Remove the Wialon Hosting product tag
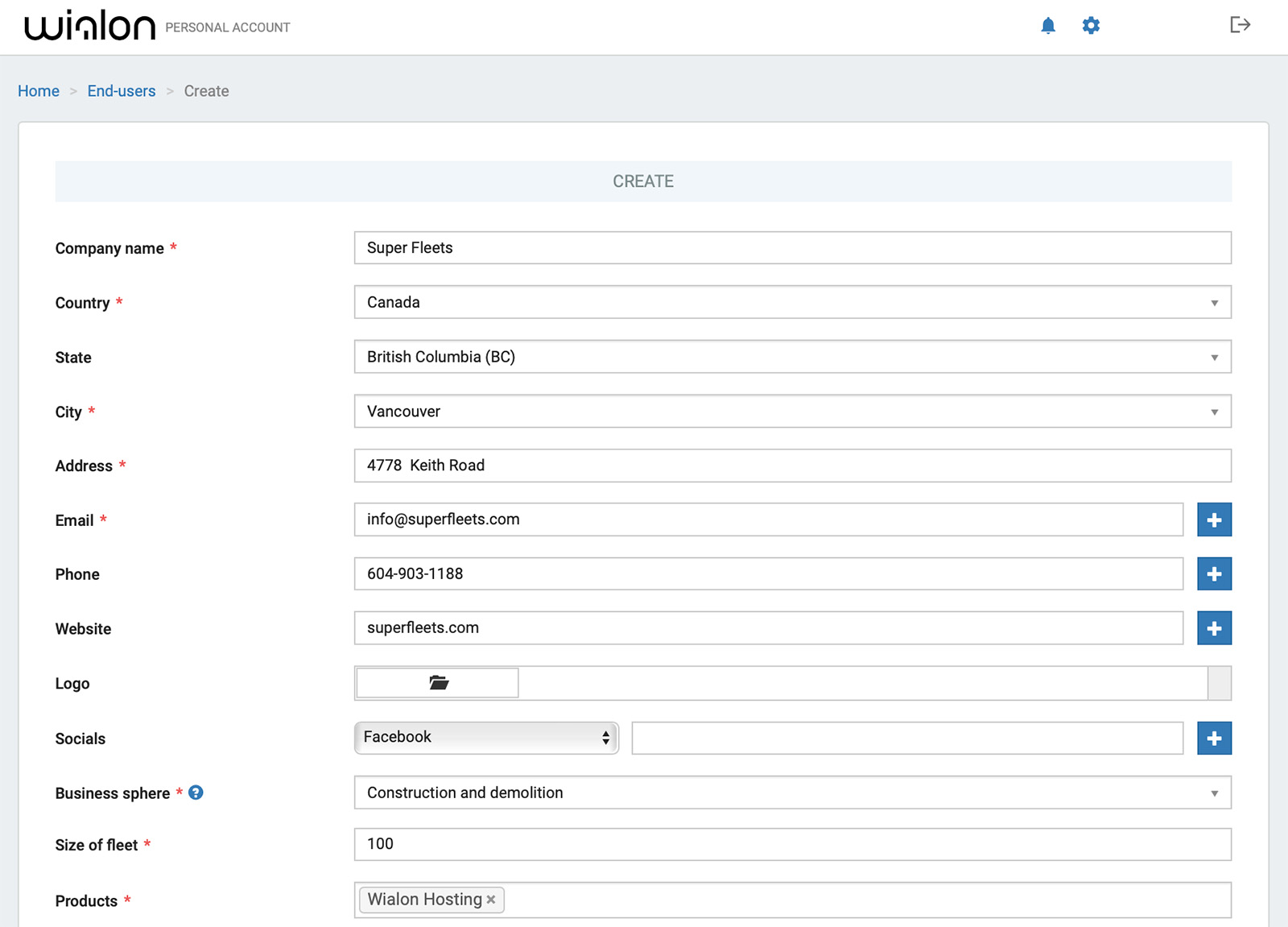Viewport: 1288px width, 927px height. click(491, 900)
